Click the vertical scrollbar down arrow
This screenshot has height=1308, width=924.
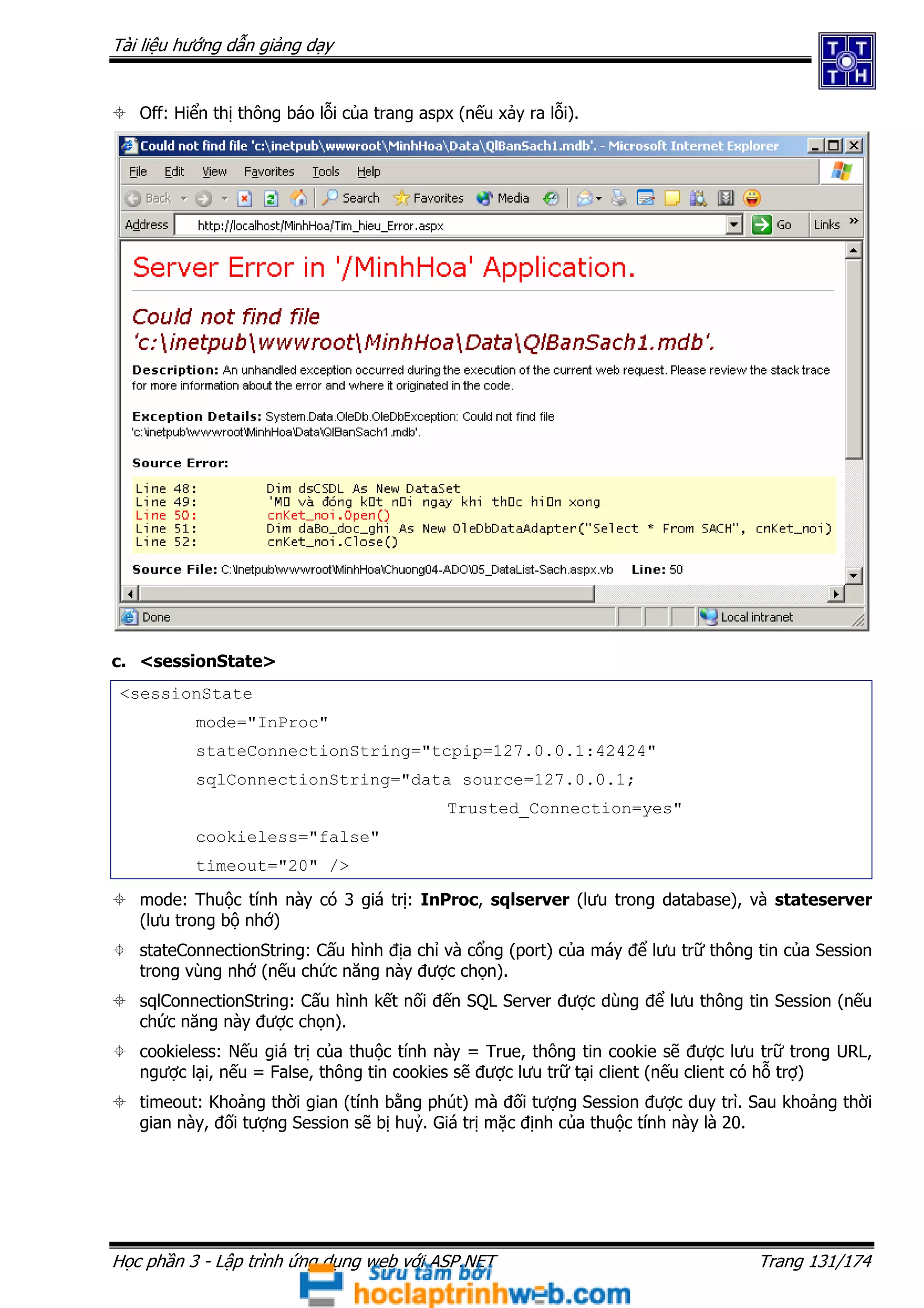point(853,576)
